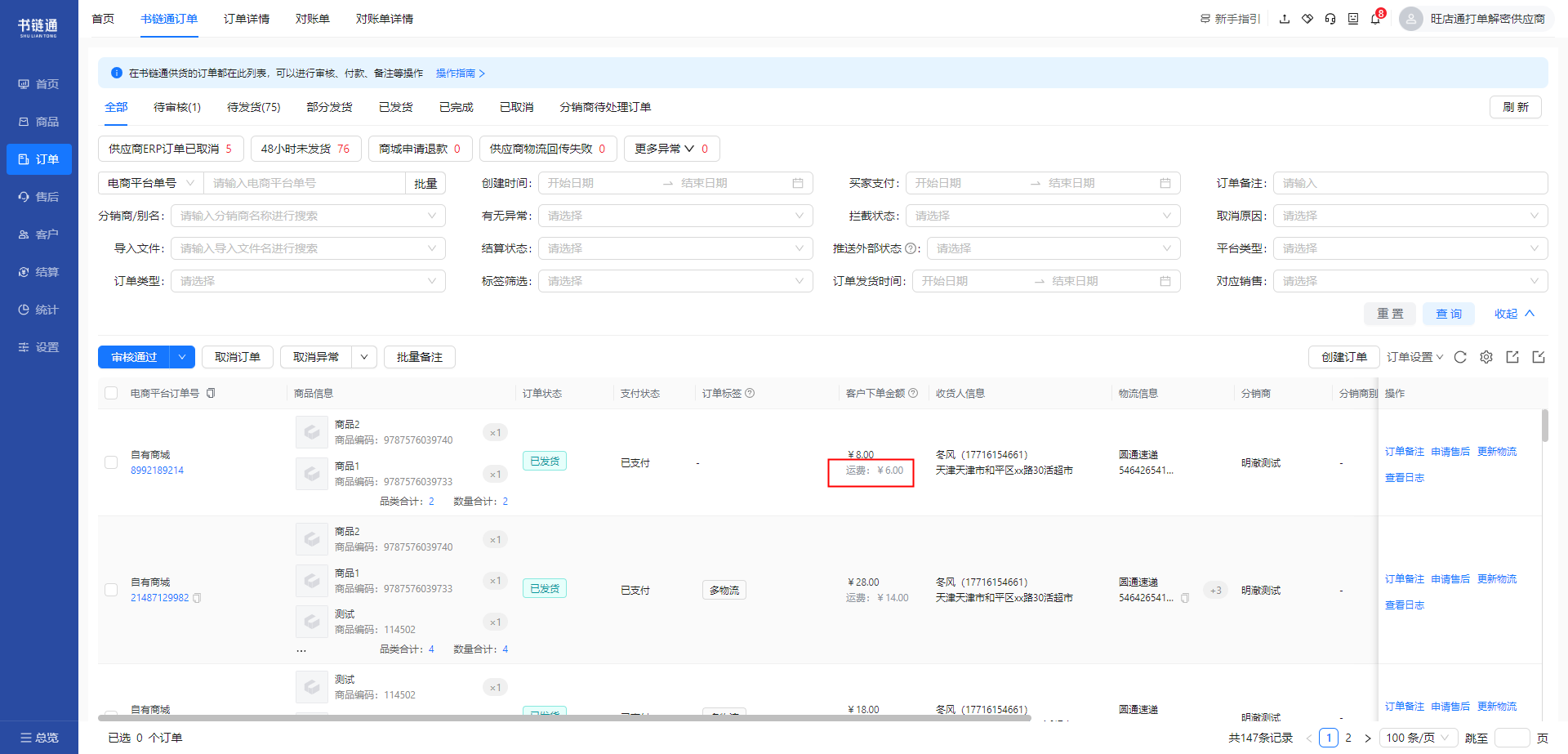Focus the 跳至 page number input
The height and width of the screenshot is (754, 1568).
click(1512, 738)
